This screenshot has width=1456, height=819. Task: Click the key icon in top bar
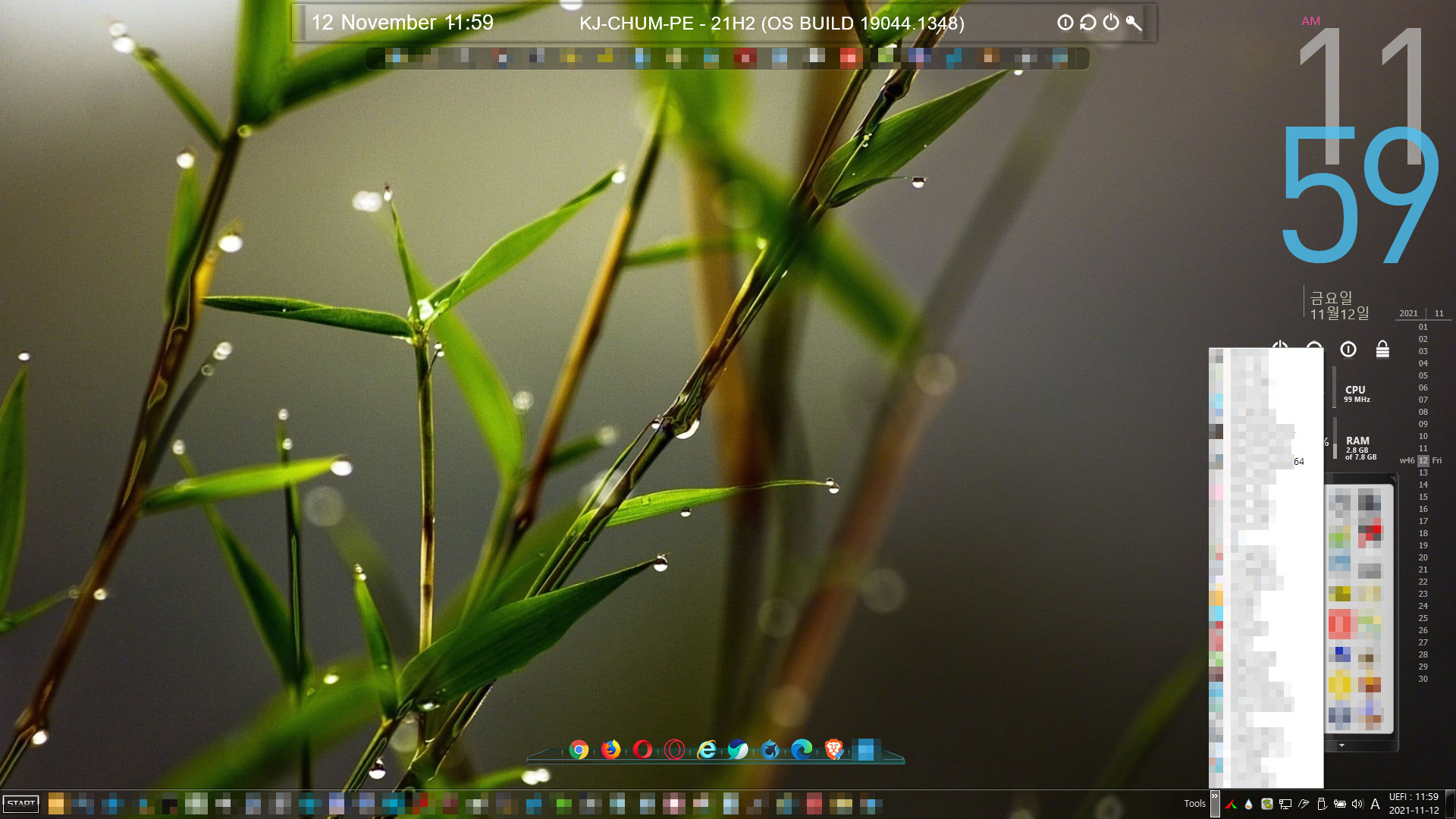[1134, 23]
